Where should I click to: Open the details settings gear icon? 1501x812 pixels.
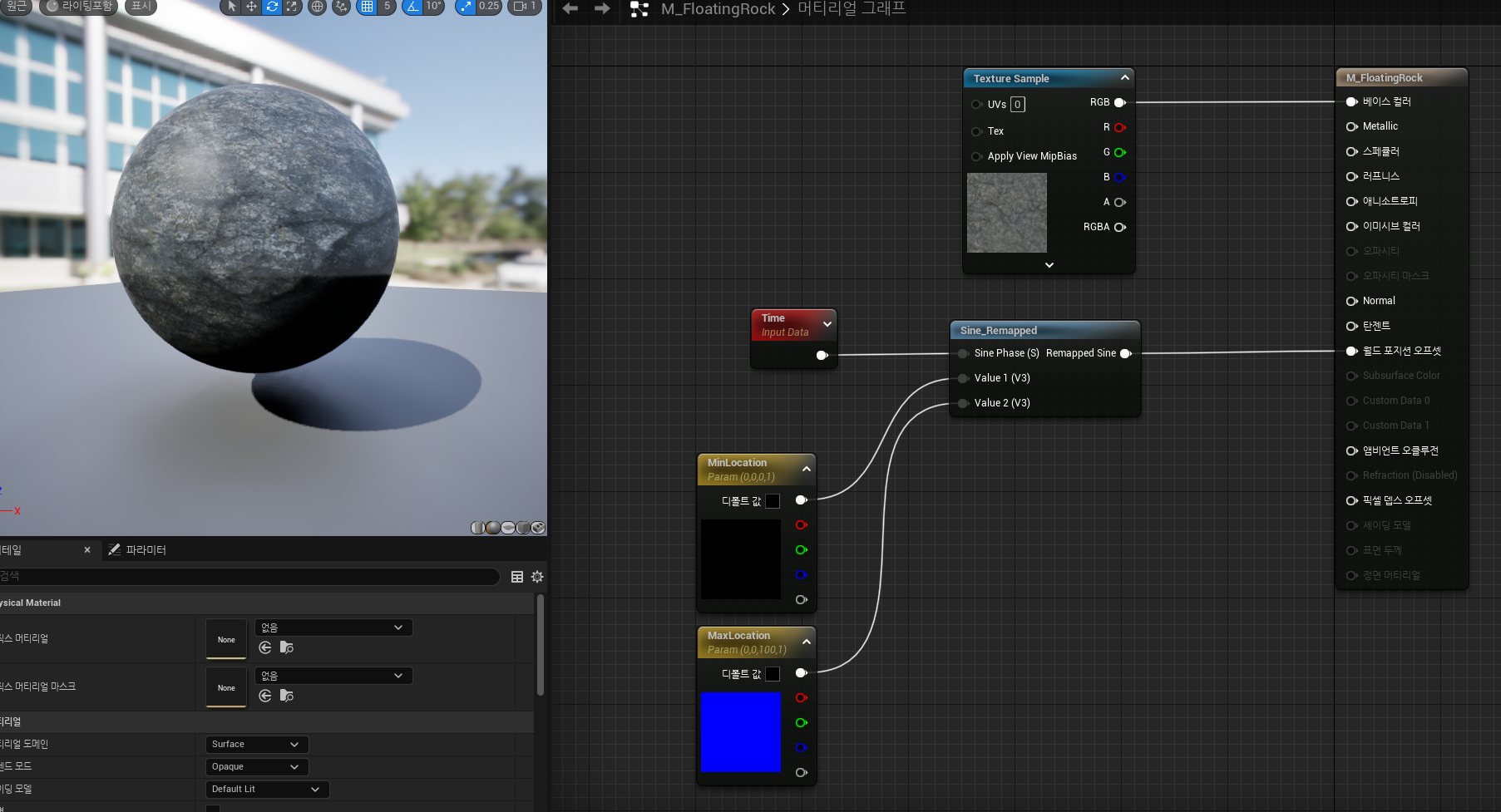tap(537, 577)
